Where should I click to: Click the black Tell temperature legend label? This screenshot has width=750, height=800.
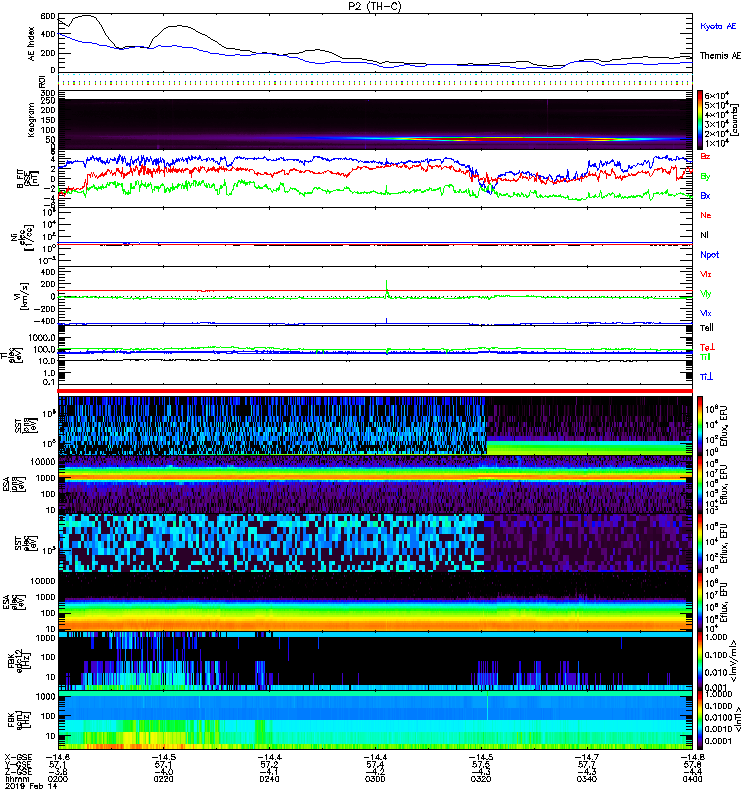pyautogui.click(x=707, y=328)
